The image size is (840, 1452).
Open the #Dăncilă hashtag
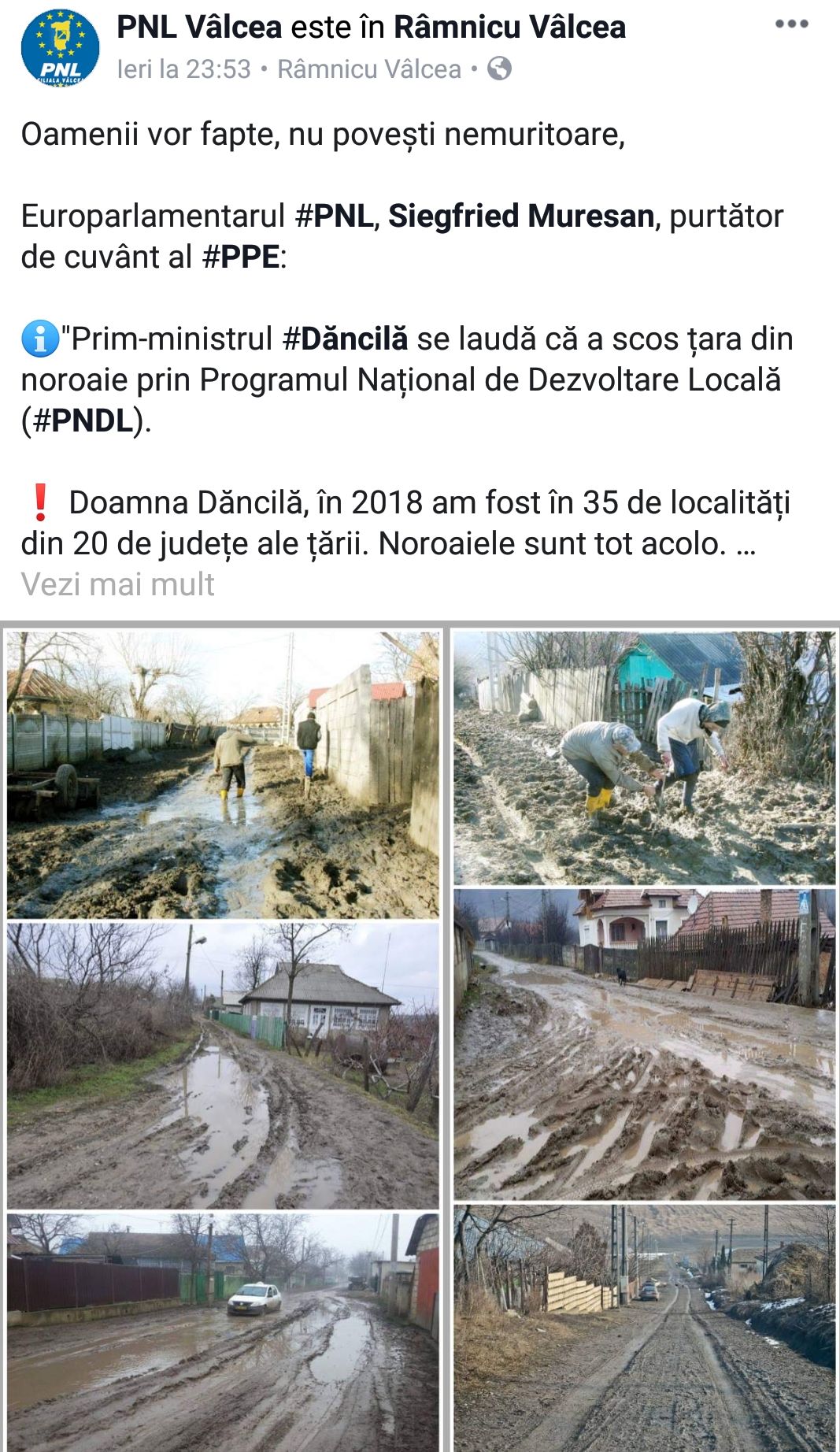(346, 339)
